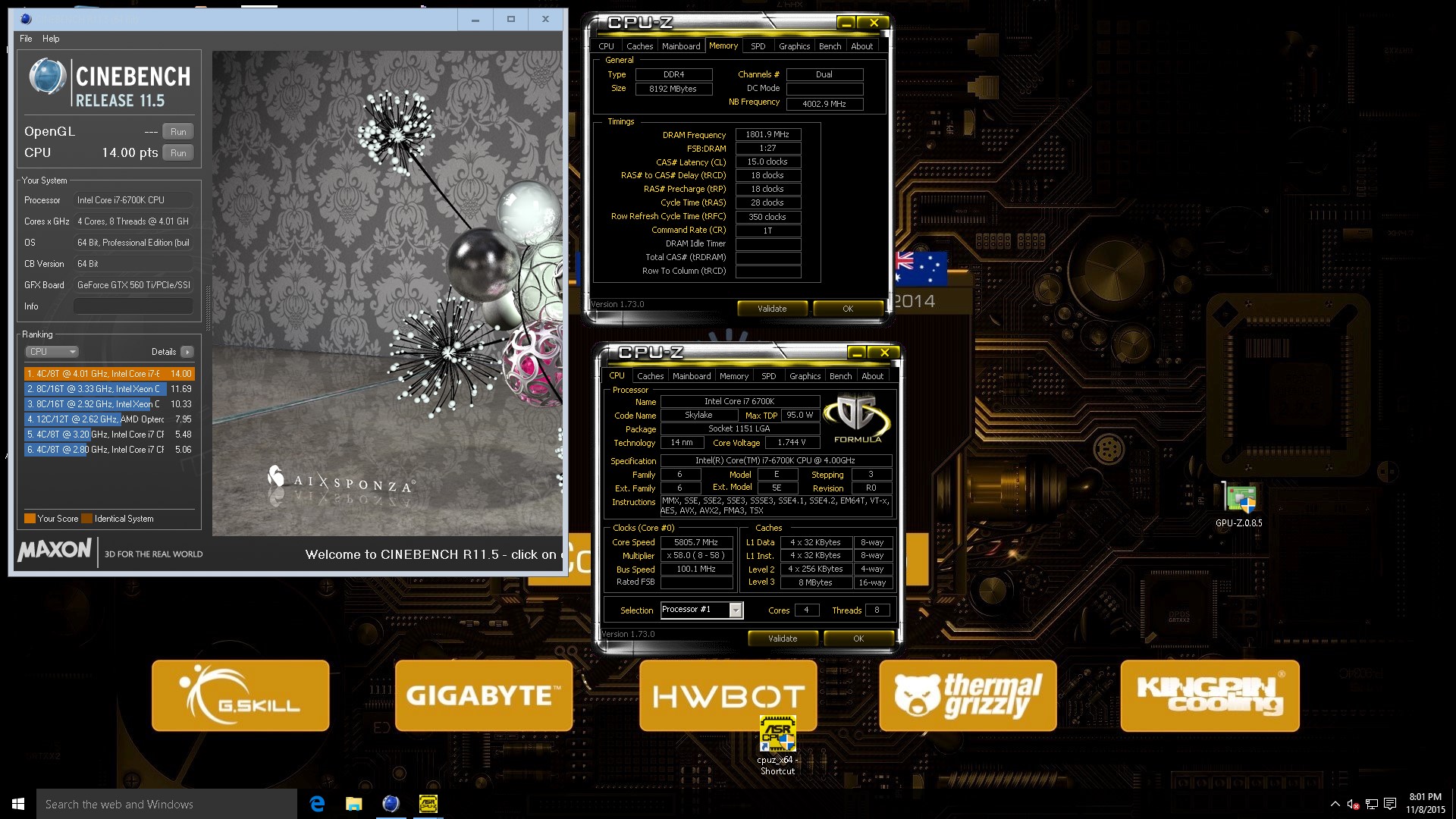Open Action Center notifications icon

click(x=1390, y=804)
